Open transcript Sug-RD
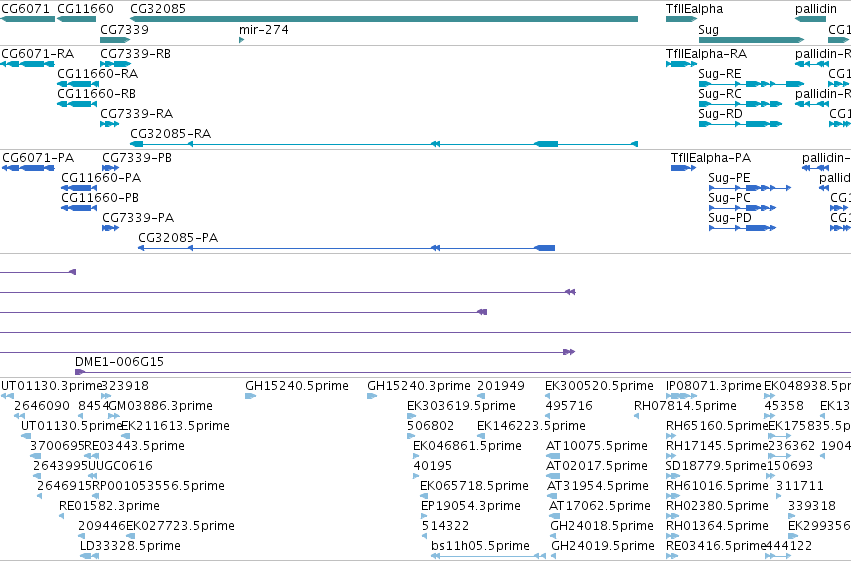Screen dimensions: 851x561 click(x=720, y=113)
